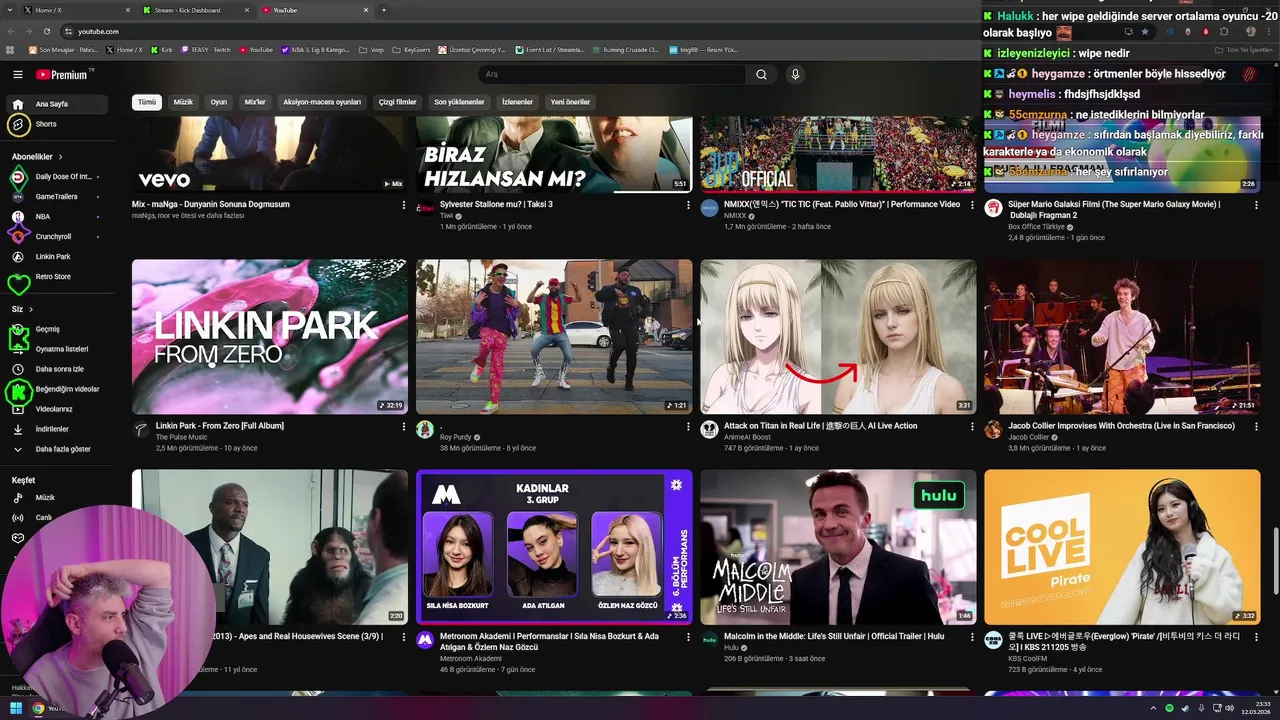Open Jacob Collier orchestra video thumbnail

coord(1122,337)
